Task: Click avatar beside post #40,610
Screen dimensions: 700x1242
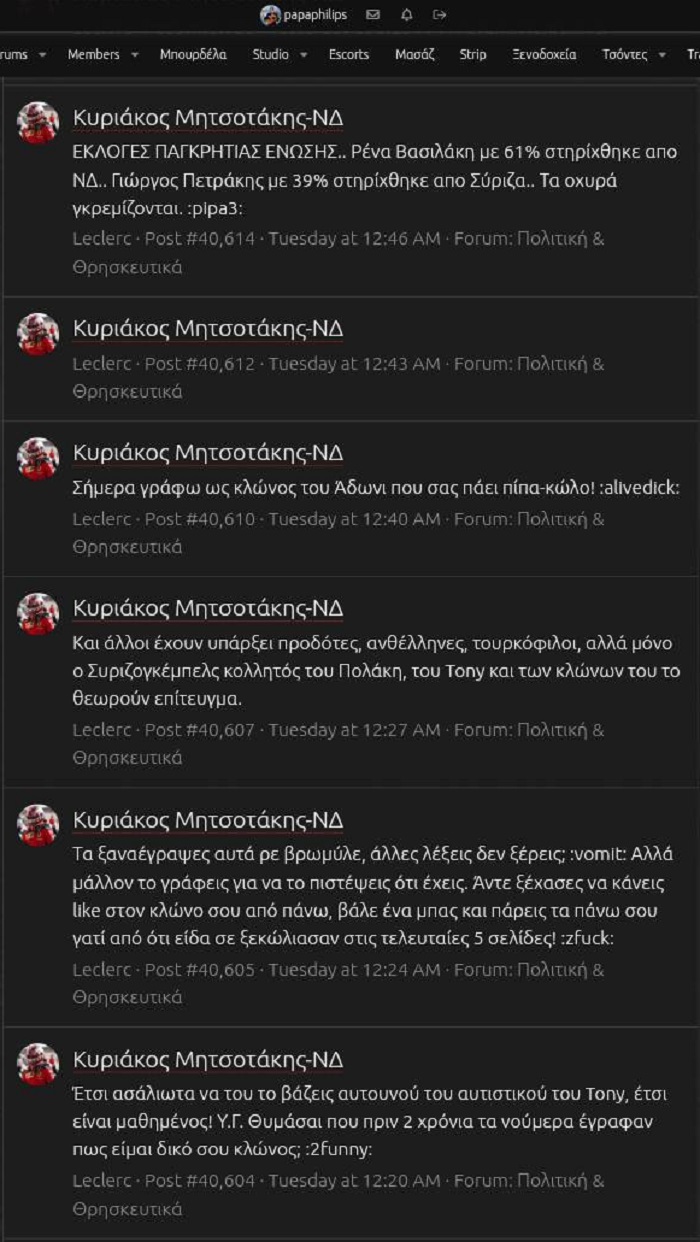Action: coord(38,458)
